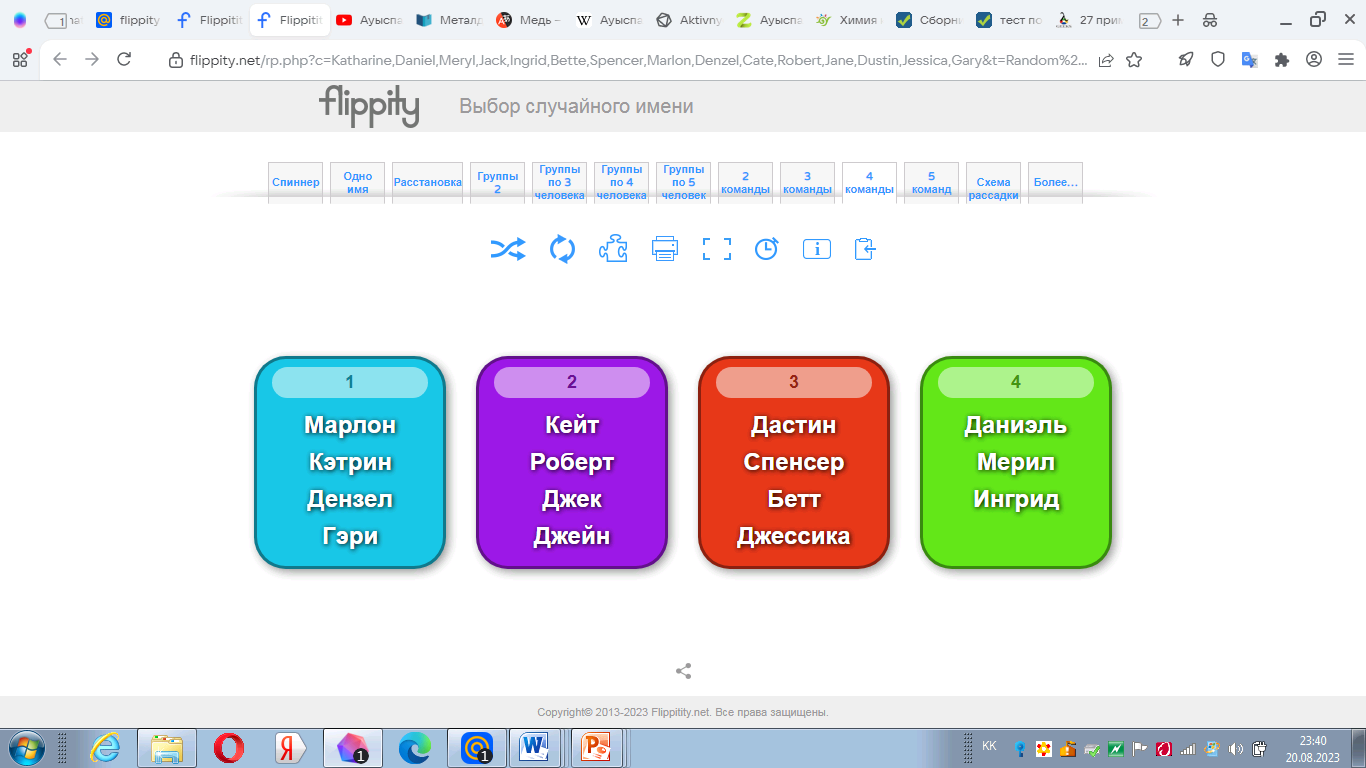Select the Спиннер tab
This screenshot has height=768, width=1366.
pyautogui.click(x=296, y=183)
